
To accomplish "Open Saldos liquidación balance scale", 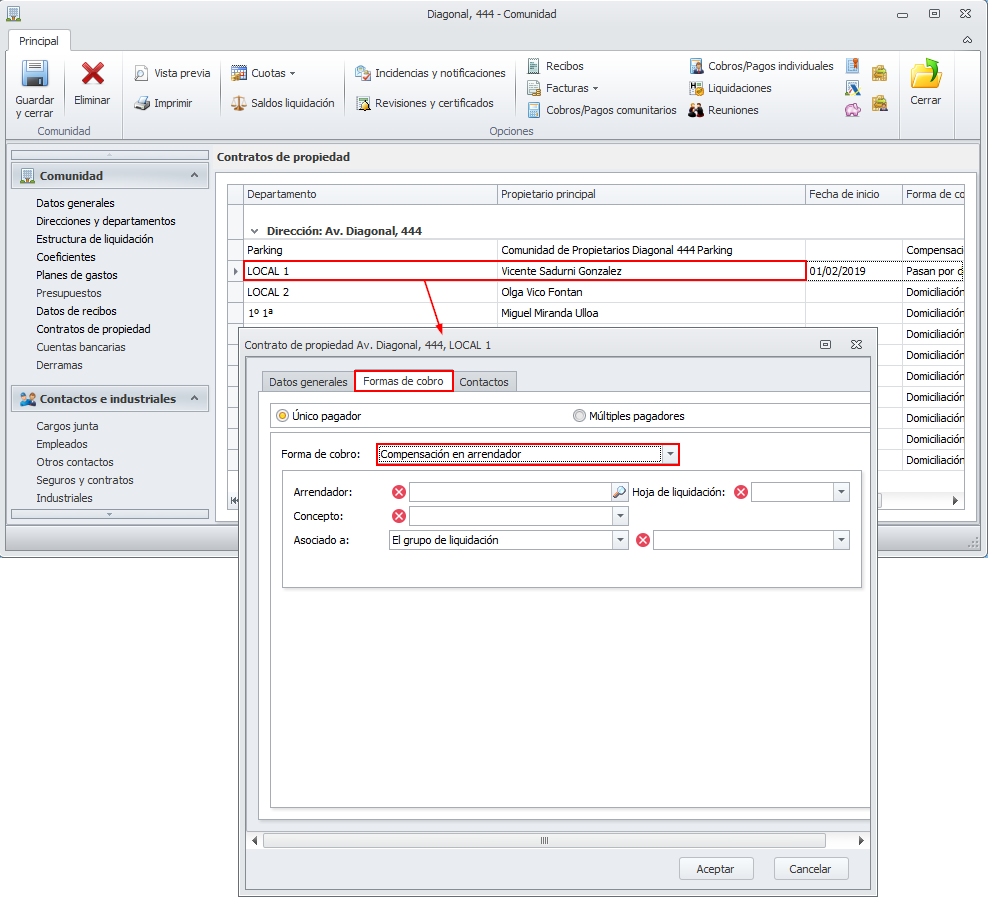I will [283, 103].
